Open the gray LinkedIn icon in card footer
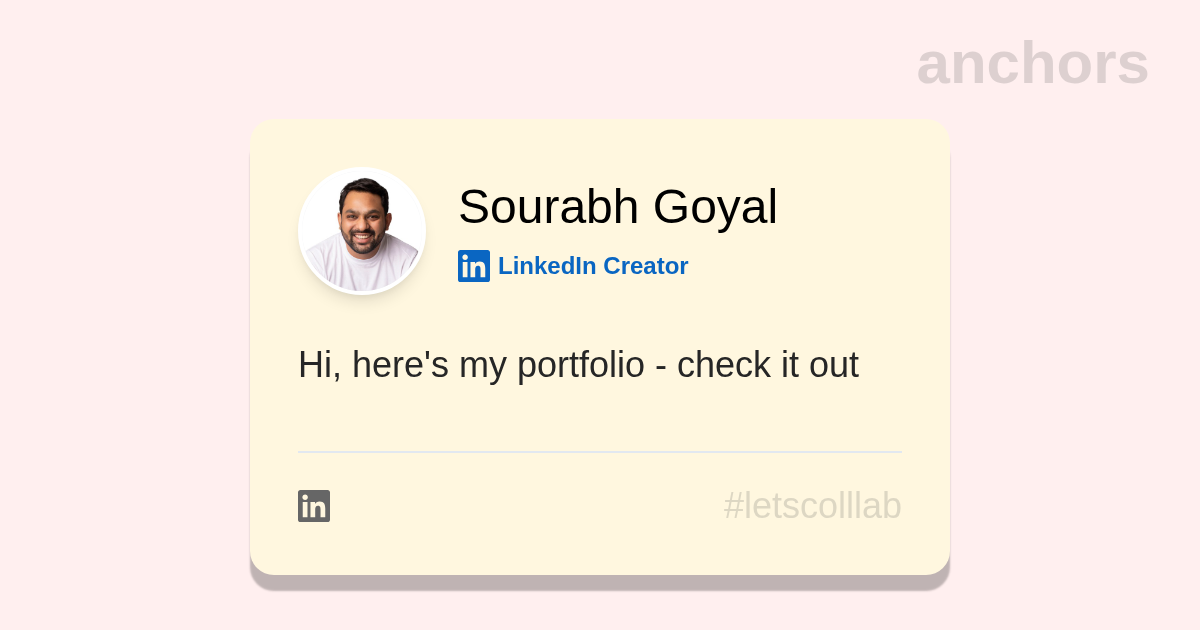Image resolution: width=1200 pixels, height=630 pixels. [314, 506]
